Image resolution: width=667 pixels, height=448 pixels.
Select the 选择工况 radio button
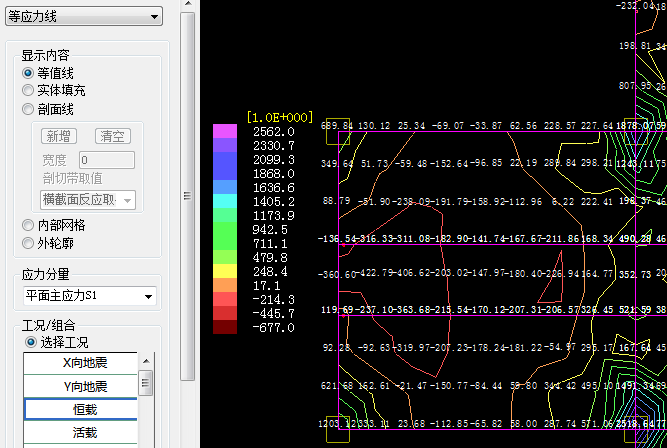[31, 342]
